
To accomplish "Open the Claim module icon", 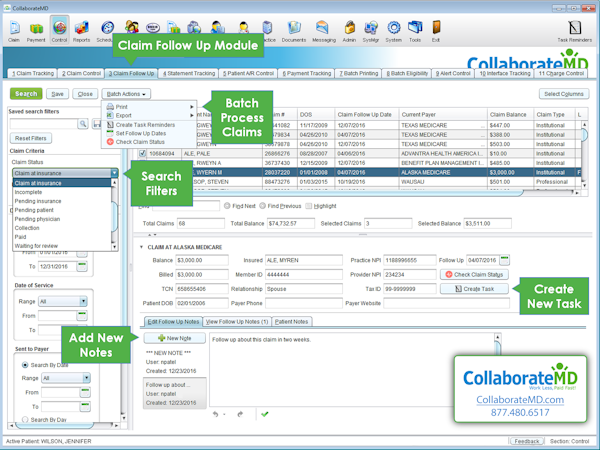I will tap(14, 29).
